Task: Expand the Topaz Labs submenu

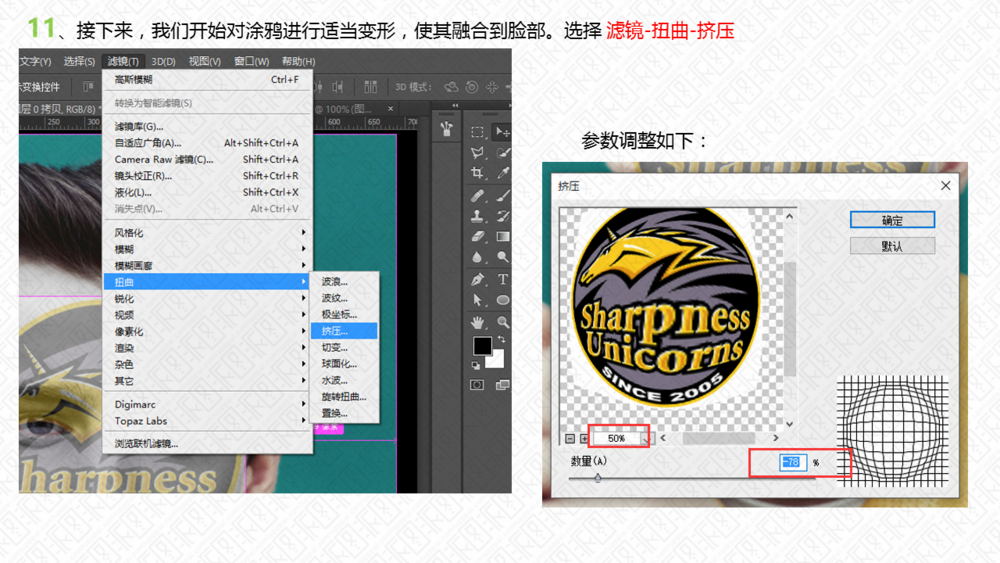Action: 208,421
